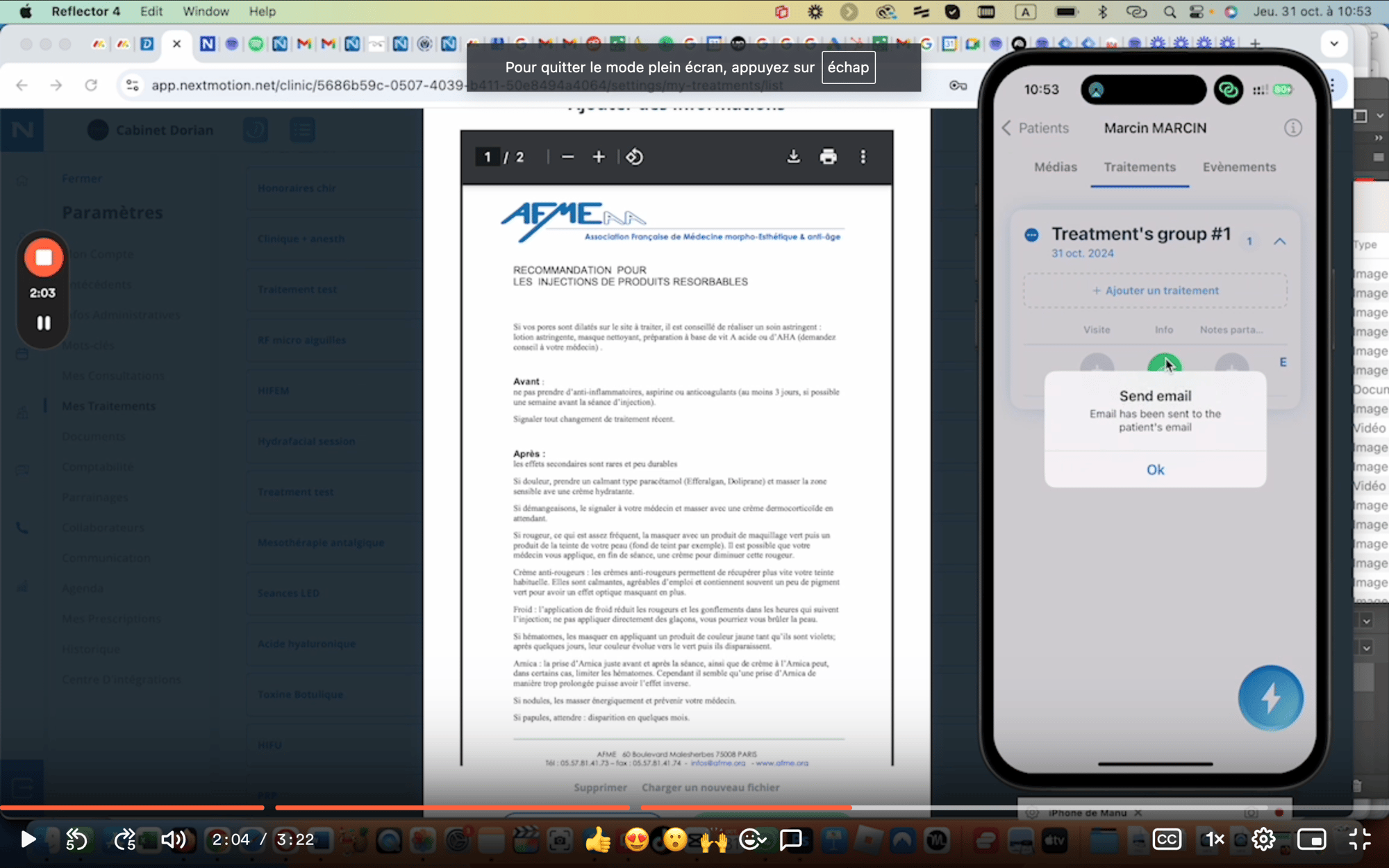
Task: Open a new browser tab with plus
Action: pos(1255,44)
